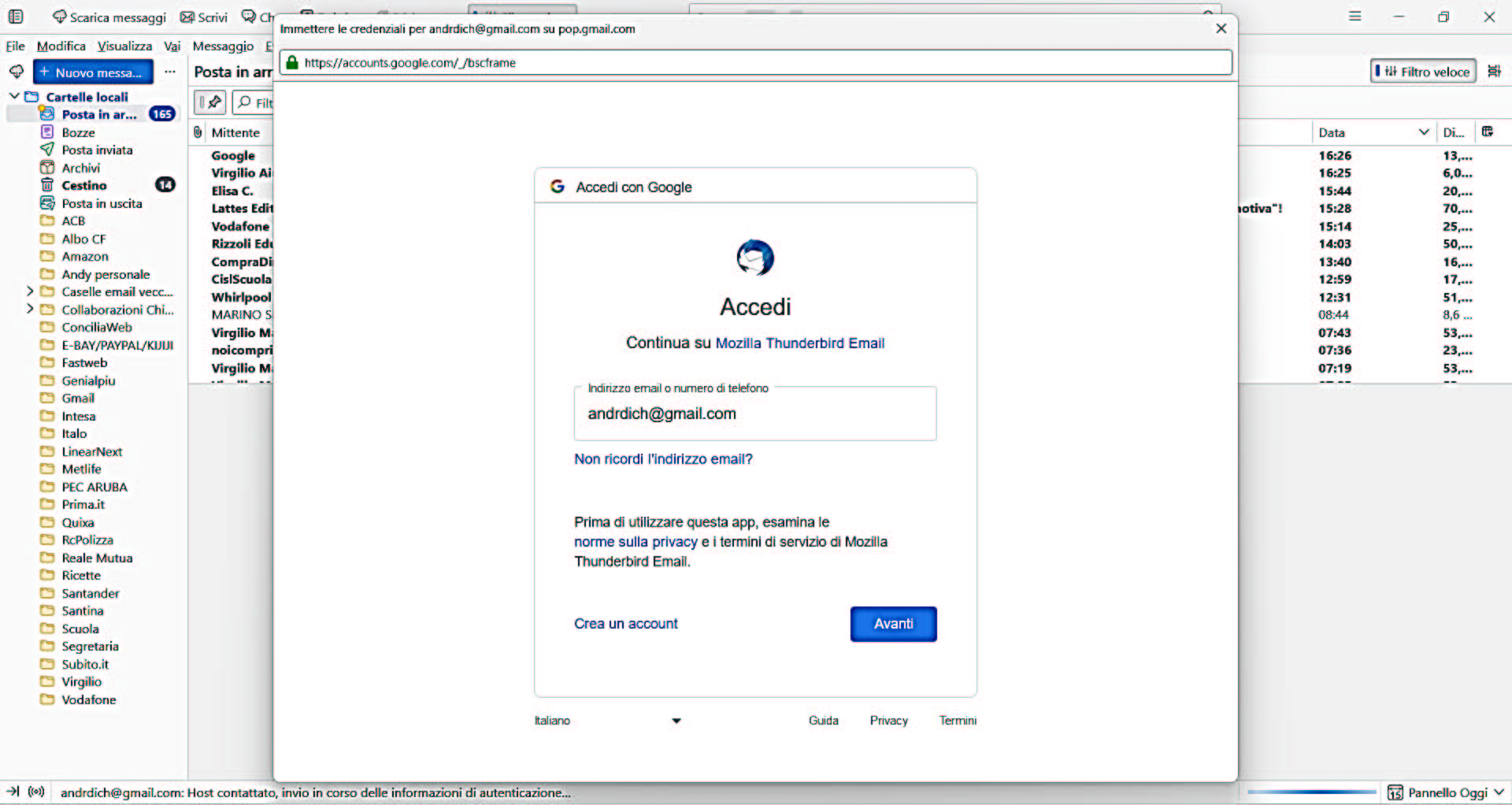
Task: Sort messages by Mittente column
Action: tap(235, 133)
